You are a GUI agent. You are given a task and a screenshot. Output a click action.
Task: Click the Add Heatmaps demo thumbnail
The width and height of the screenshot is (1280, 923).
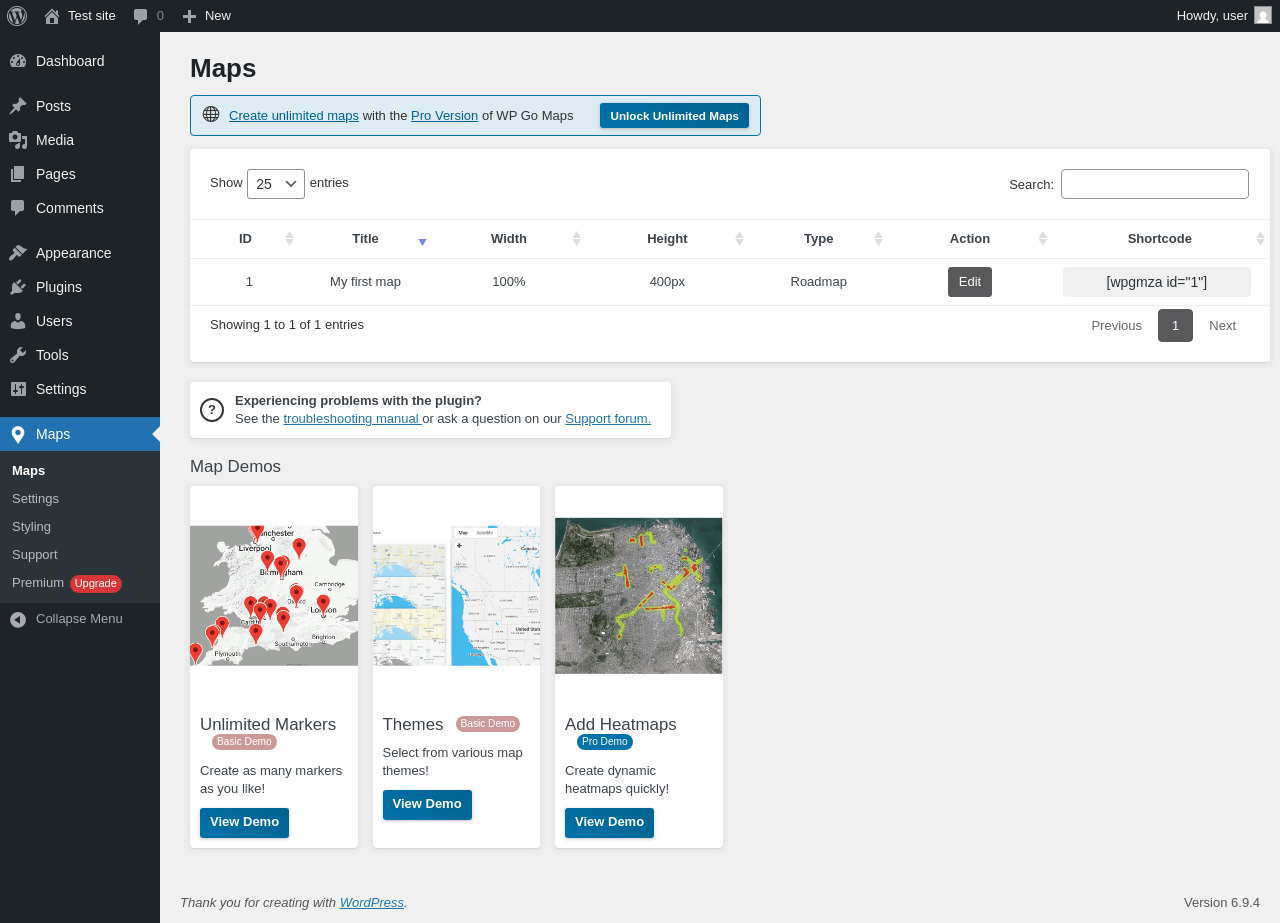click(638, 595)
